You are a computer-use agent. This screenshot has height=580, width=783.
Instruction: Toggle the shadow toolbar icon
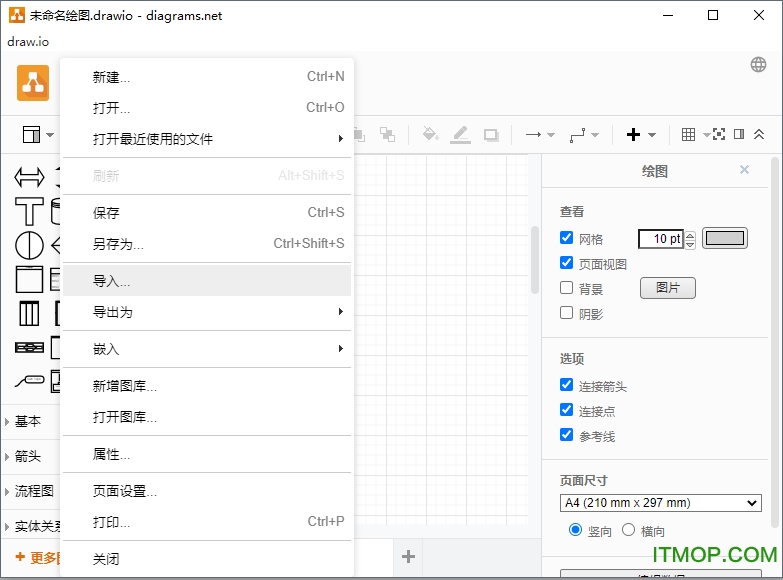[x=491, y=135]
